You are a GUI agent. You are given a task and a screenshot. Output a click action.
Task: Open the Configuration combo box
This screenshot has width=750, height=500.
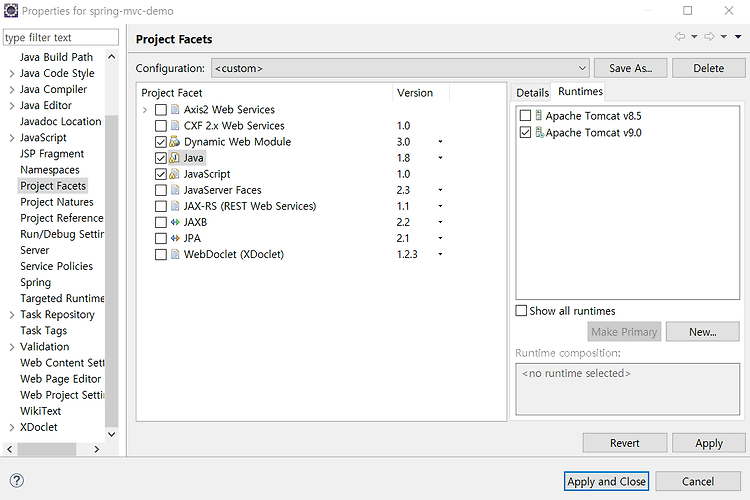coord(400,68)
